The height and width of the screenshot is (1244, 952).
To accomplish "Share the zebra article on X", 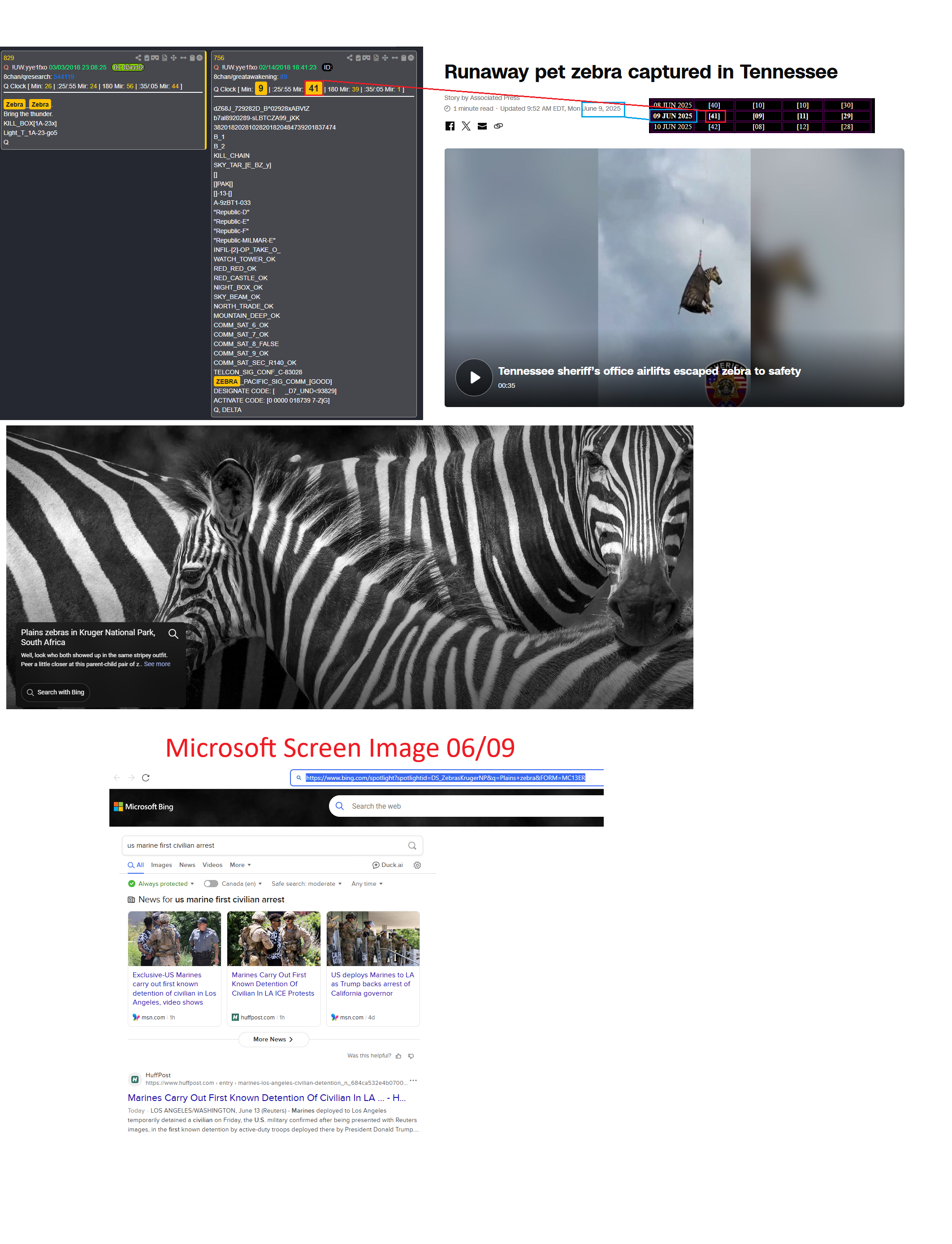I will click(466, 126).
